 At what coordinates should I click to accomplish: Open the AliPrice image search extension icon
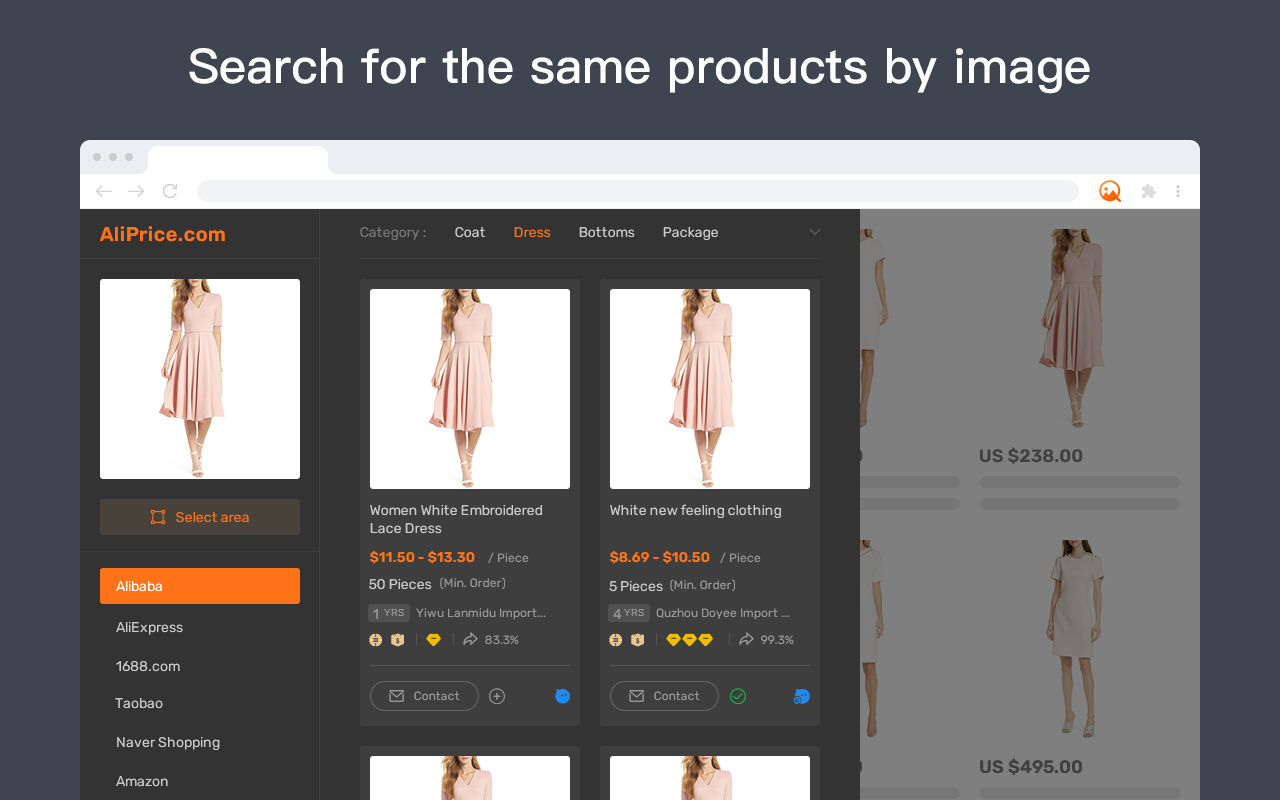pos(1109,191)
